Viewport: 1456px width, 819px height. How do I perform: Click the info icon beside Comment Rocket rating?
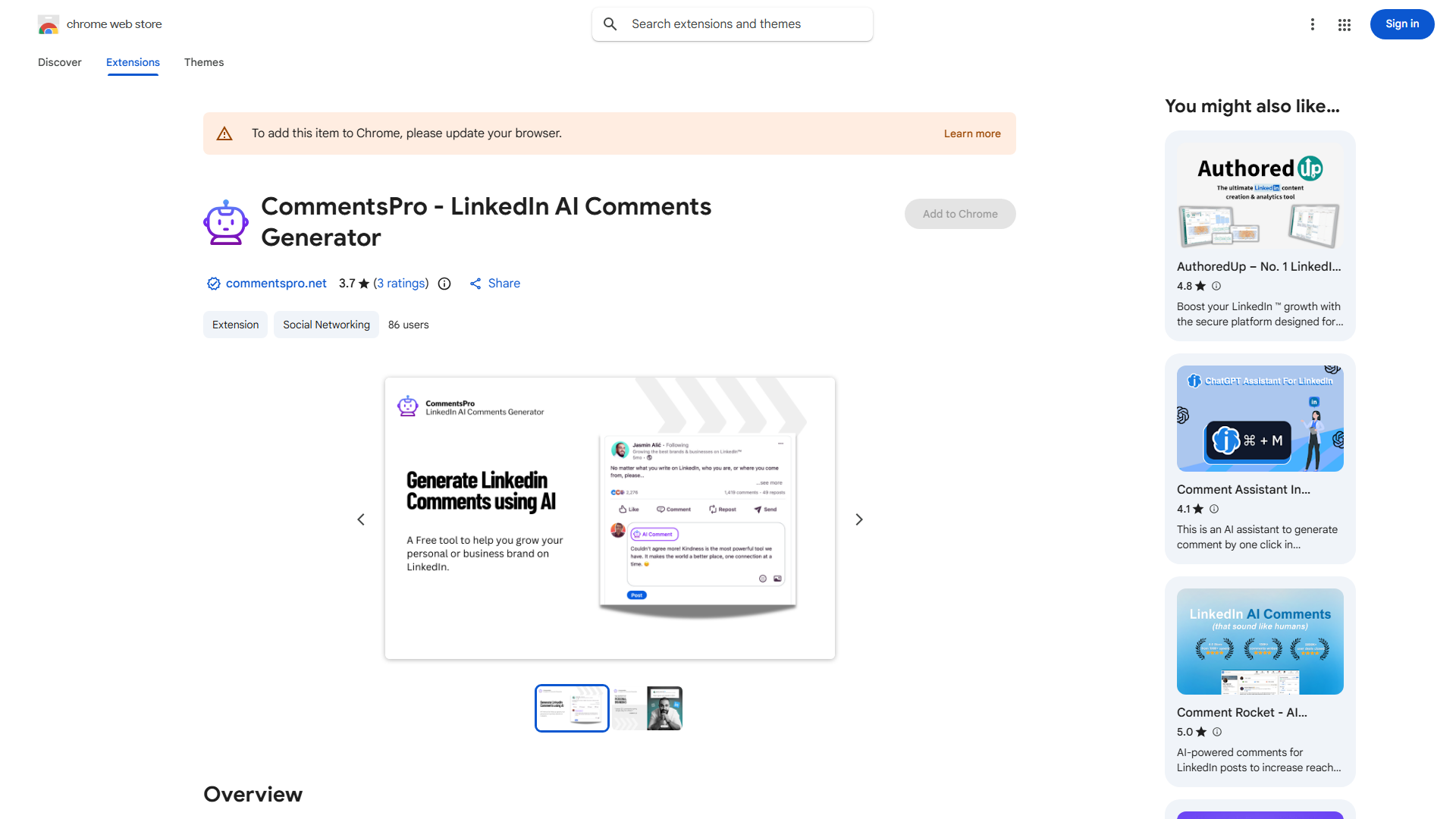pos(1217,732)
